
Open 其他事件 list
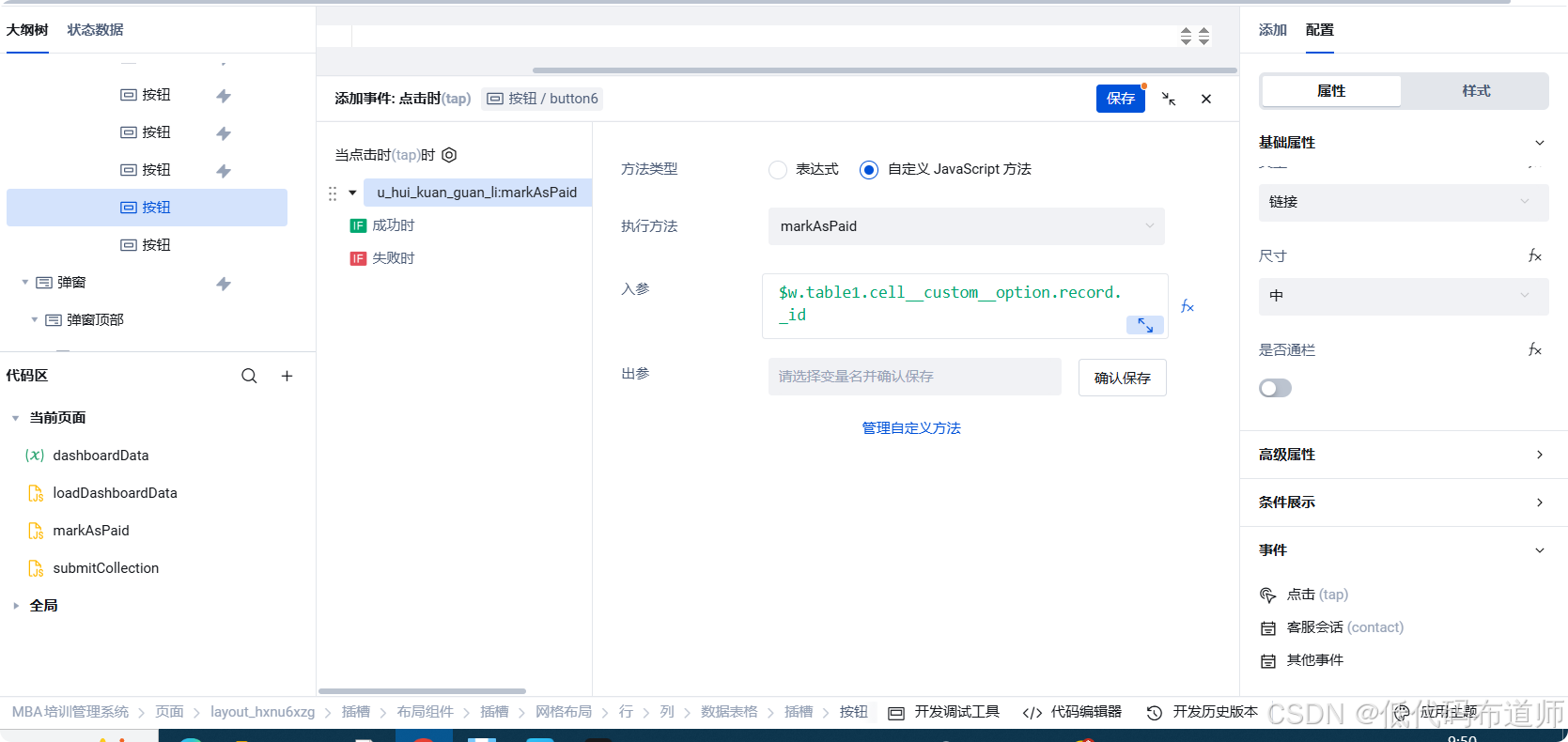pos(1301,660)
